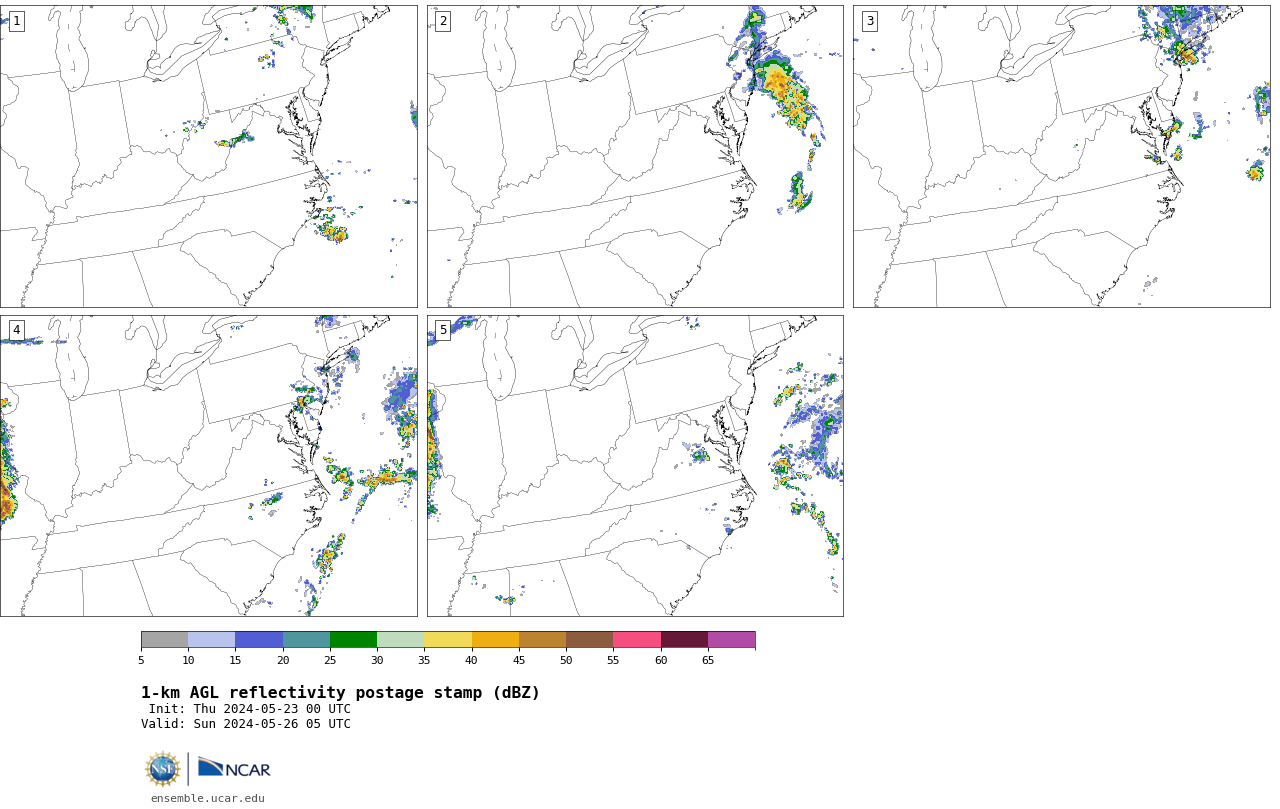Select the light blue 10-15 dBZ swatch
Viewport: 1280px width, 809px height.
tap(211, 640)
